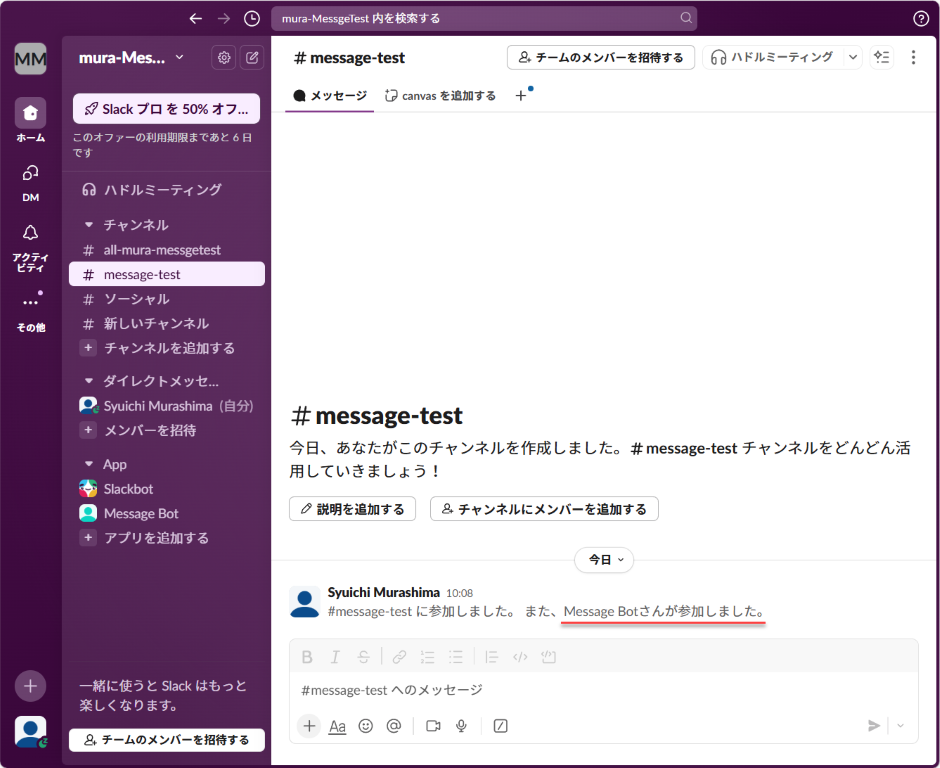Select the message-test channel in the sidebar

coord(167,275)
